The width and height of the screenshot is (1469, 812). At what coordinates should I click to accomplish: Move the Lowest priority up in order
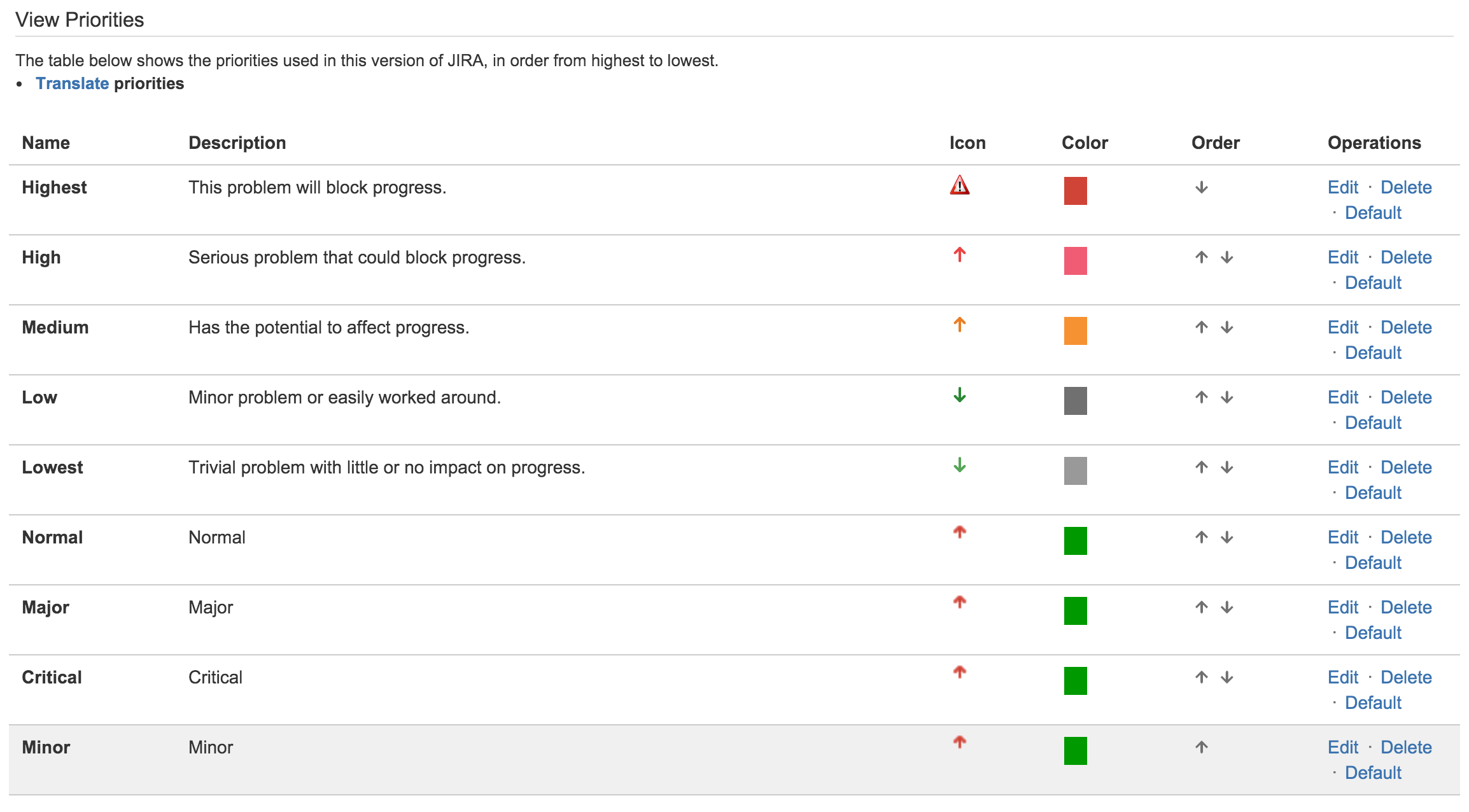tap(1202, 467)
